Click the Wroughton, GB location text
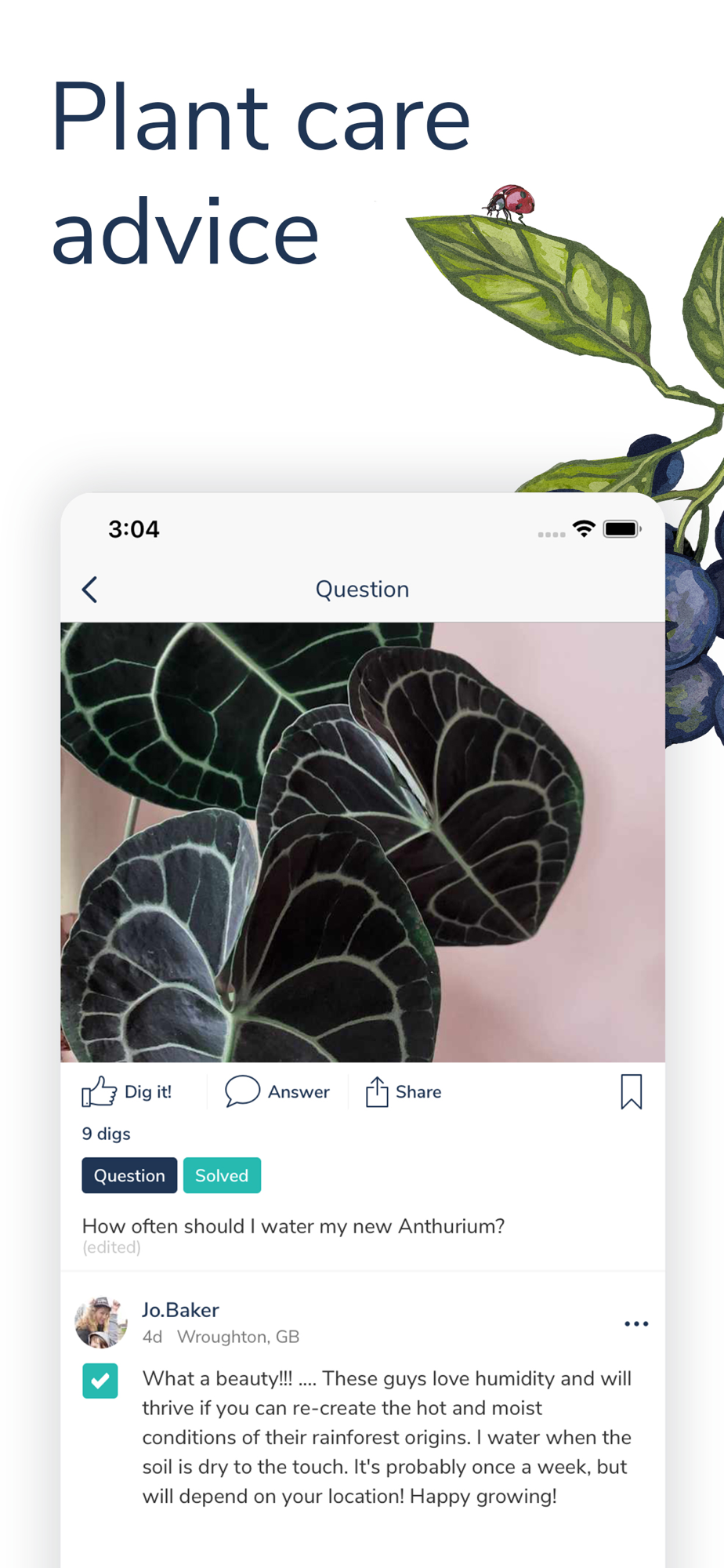This screenshot has width=724, height=1568. 238,1337
